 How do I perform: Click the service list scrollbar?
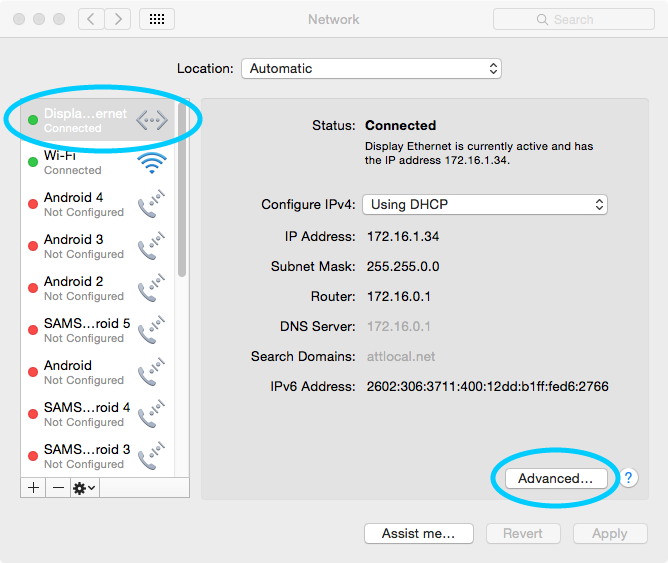(182, 190)
